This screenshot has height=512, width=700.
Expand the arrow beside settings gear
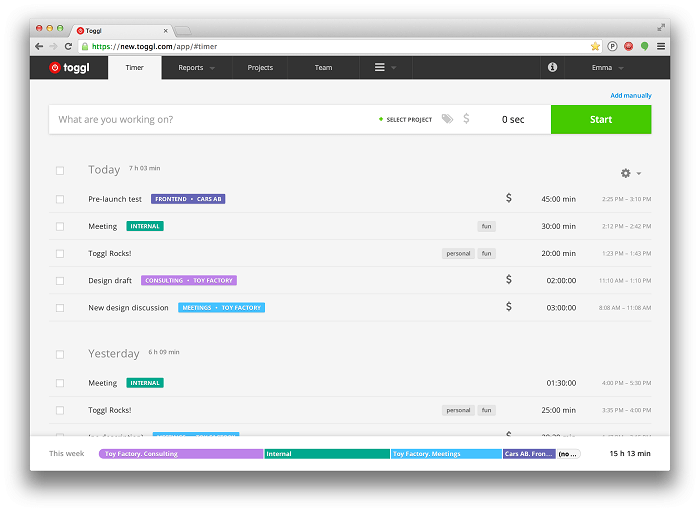click(639, 174)
